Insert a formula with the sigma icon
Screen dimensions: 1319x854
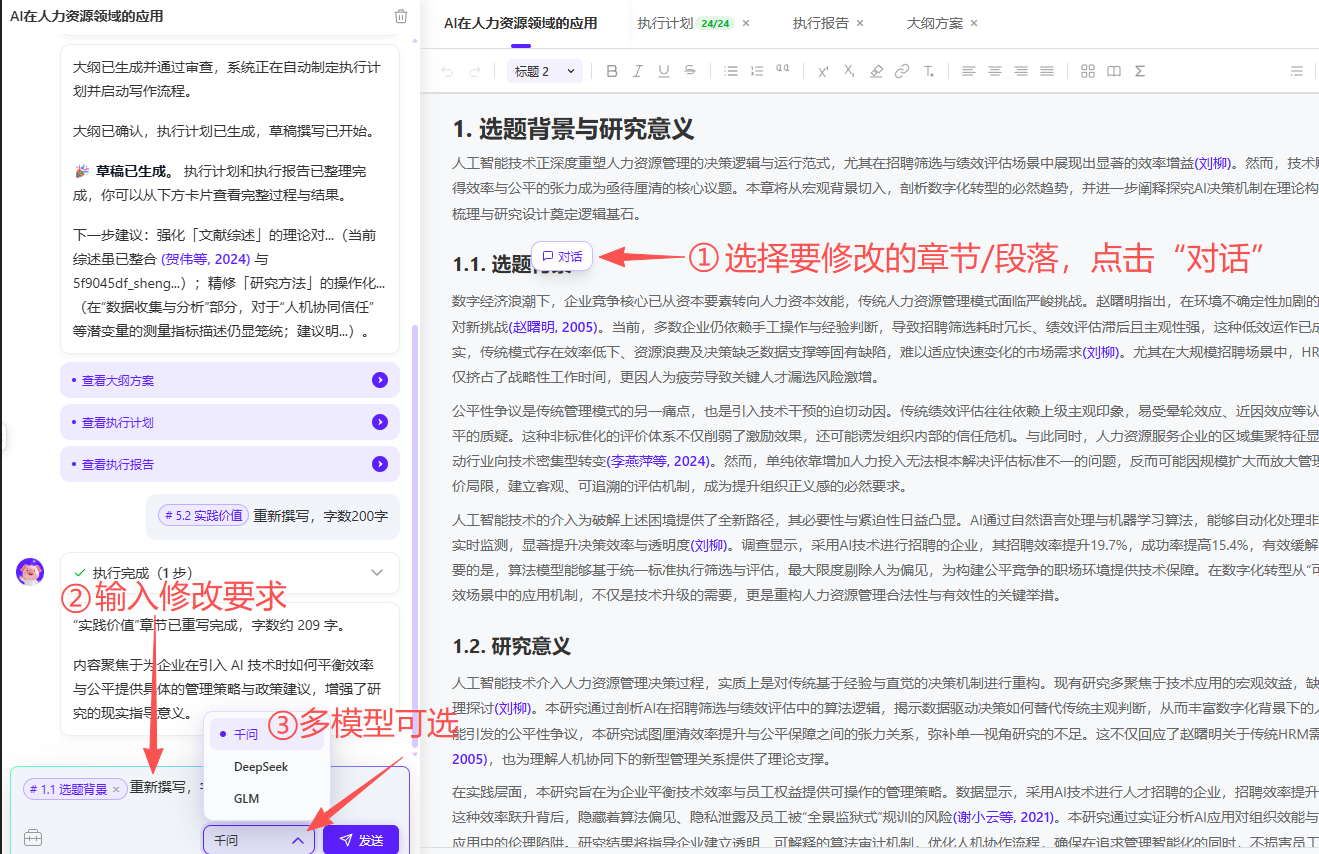pyautogui.click(x=1140, y=71)
